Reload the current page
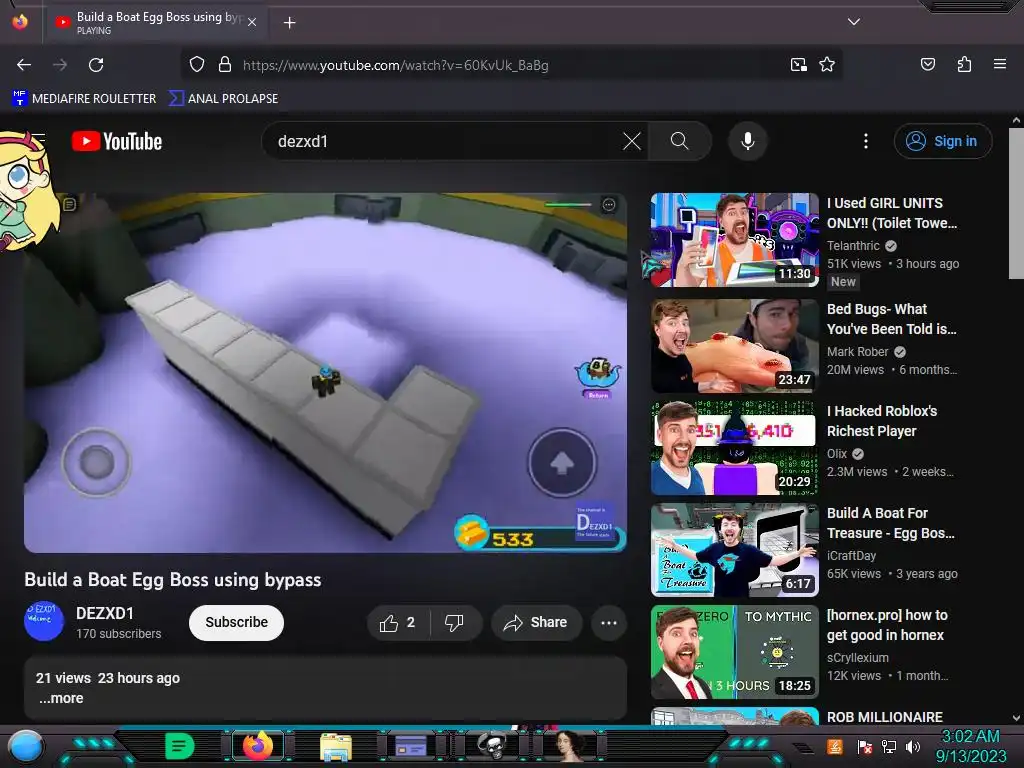This screenshot has height=768, width=1024. click(96, 65)
